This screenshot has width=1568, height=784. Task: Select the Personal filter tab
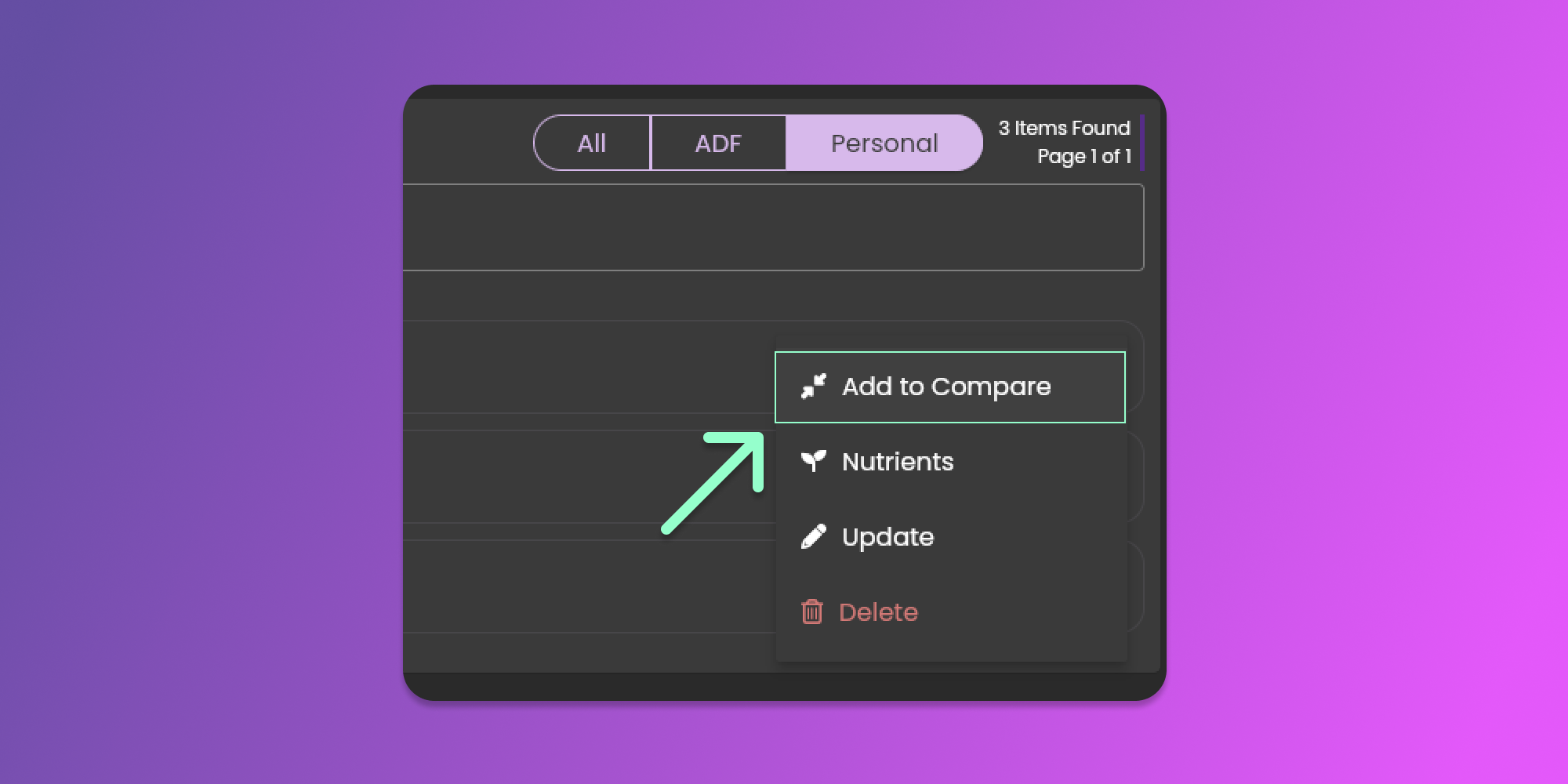pyautogui.click(x=884, y=143)
